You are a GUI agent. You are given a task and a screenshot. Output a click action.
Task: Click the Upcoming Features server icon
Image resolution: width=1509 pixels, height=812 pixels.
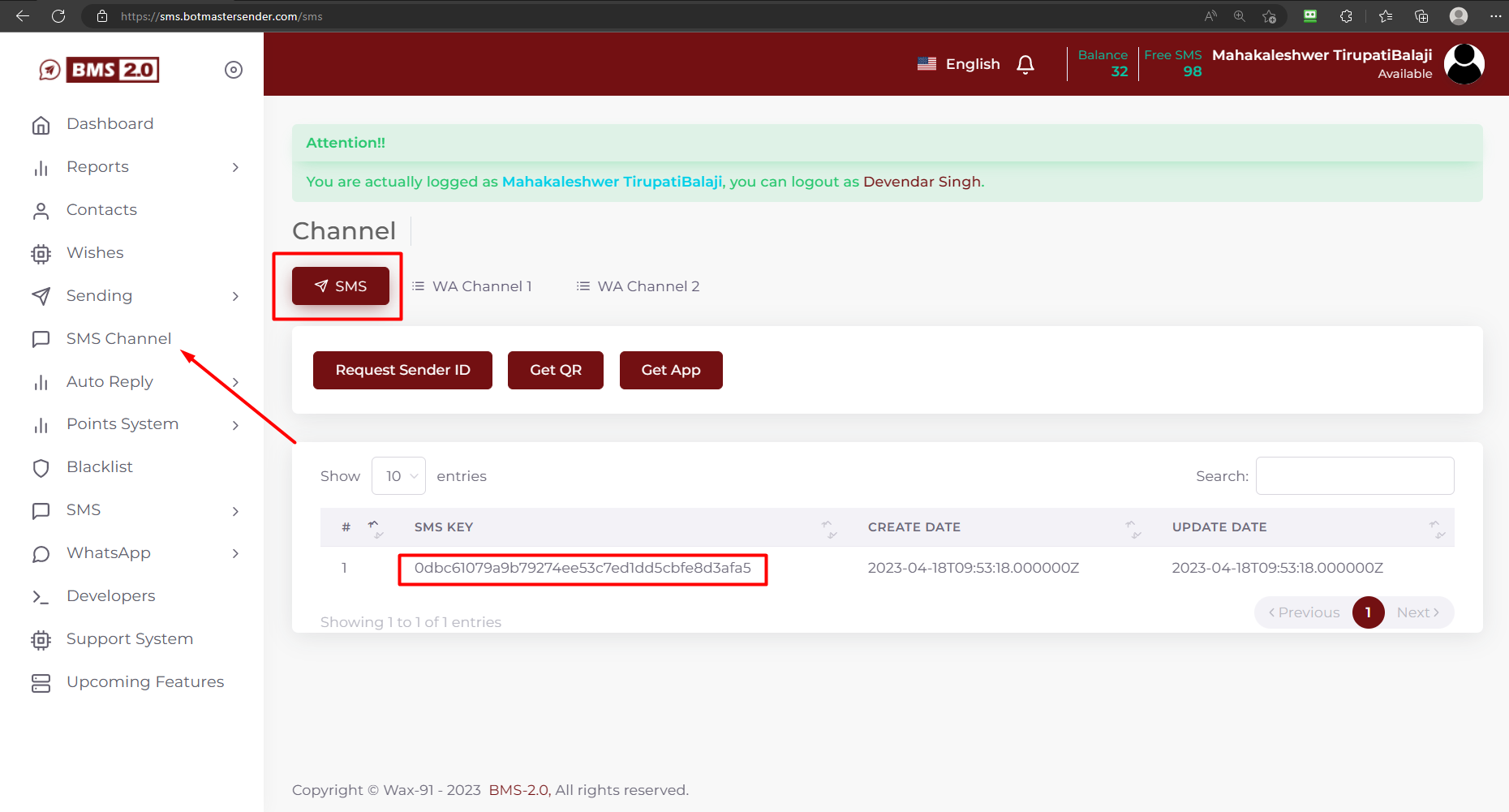pyautogui.click(x=41, y=682)
